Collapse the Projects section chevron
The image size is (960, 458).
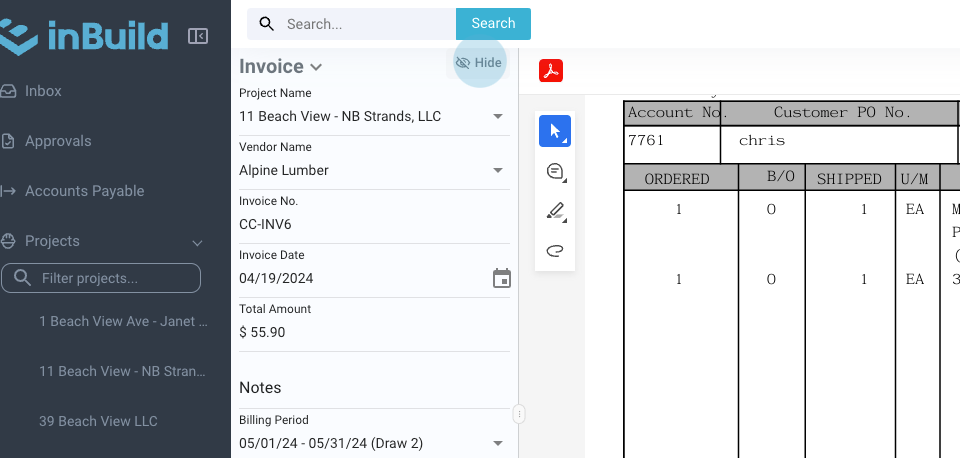click(197, 242)
